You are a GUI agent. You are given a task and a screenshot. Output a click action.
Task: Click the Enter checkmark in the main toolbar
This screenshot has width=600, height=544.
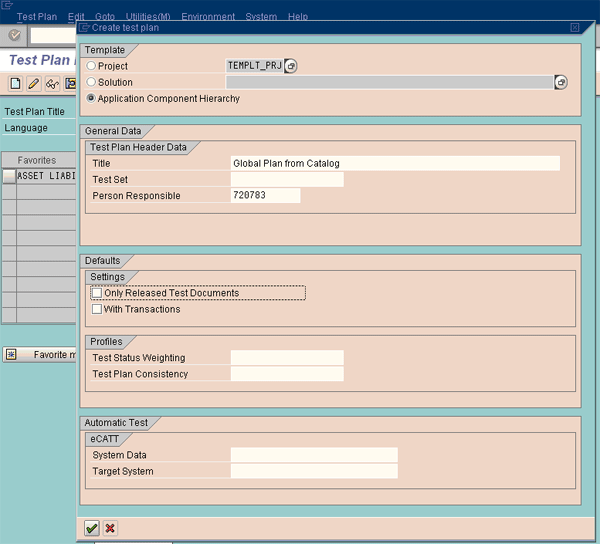[x=15, y=35]
